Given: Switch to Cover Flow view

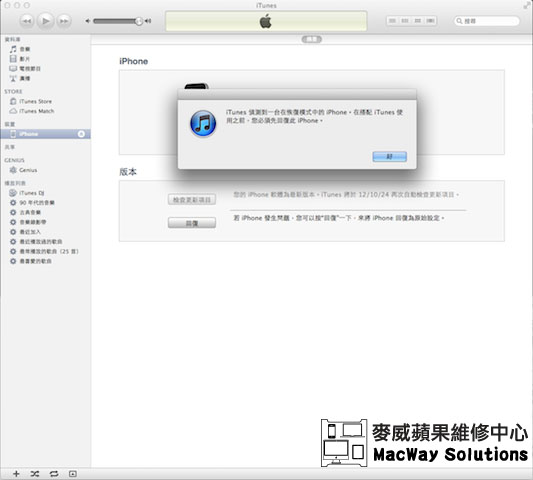Looking at the screenshot, I should [430, 21].
